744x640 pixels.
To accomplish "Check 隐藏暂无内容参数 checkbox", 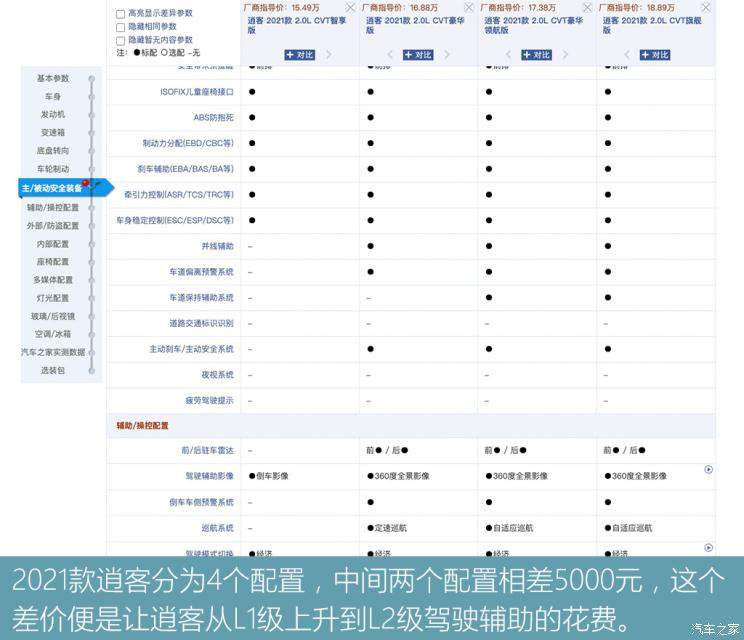I will pyautogui.click(x=121, y=41).
